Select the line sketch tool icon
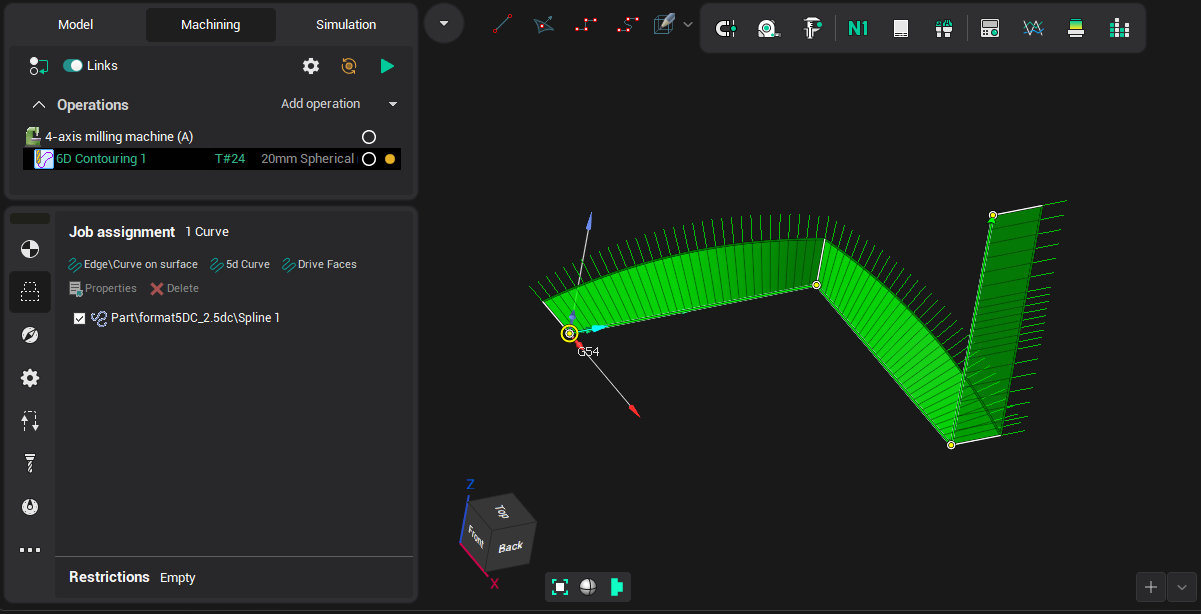This screenshot has height=614, width=1201. point(502,24)
